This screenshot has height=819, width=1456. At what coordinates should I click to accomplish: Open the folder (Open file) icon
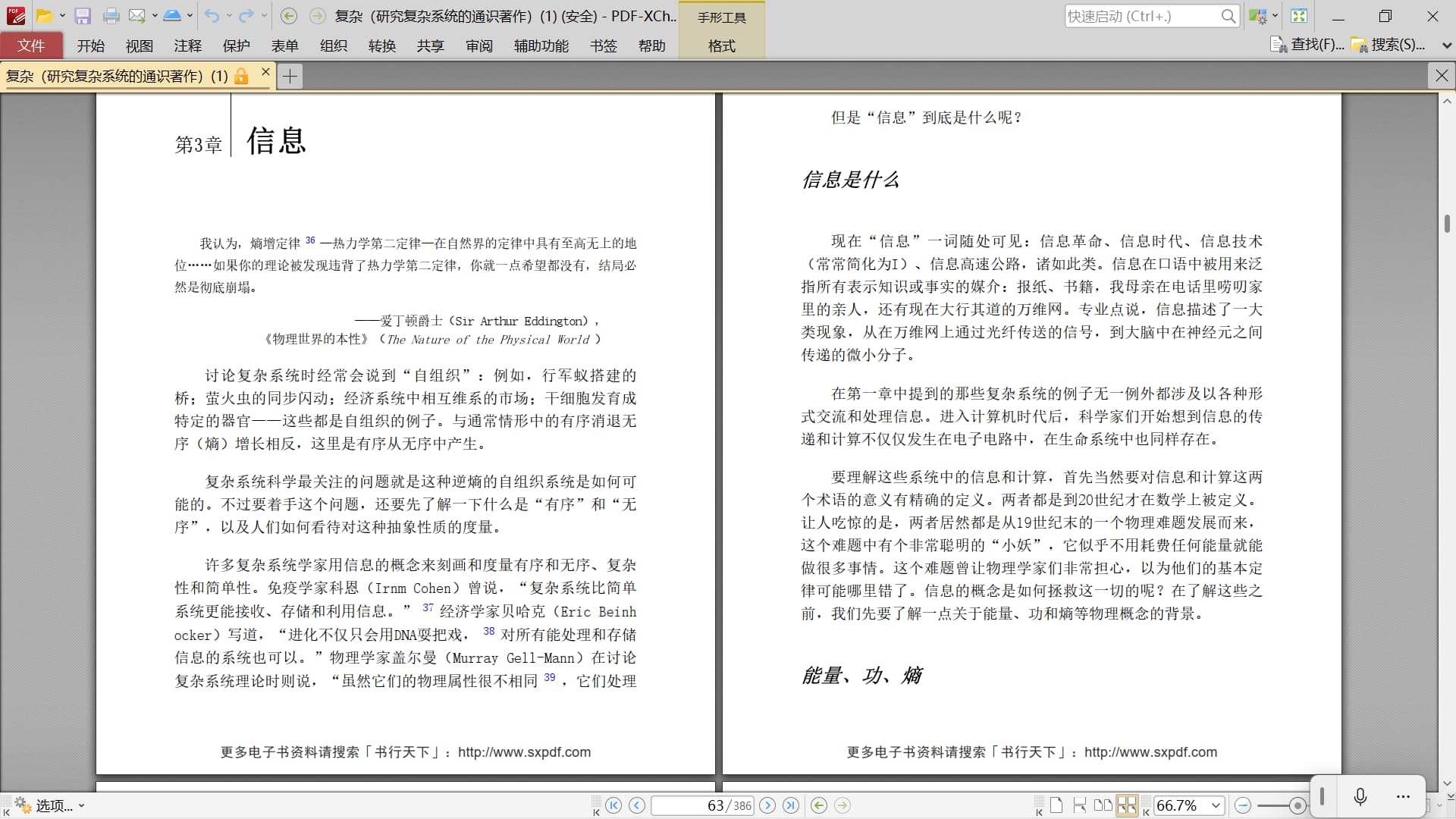coord(45,16)
